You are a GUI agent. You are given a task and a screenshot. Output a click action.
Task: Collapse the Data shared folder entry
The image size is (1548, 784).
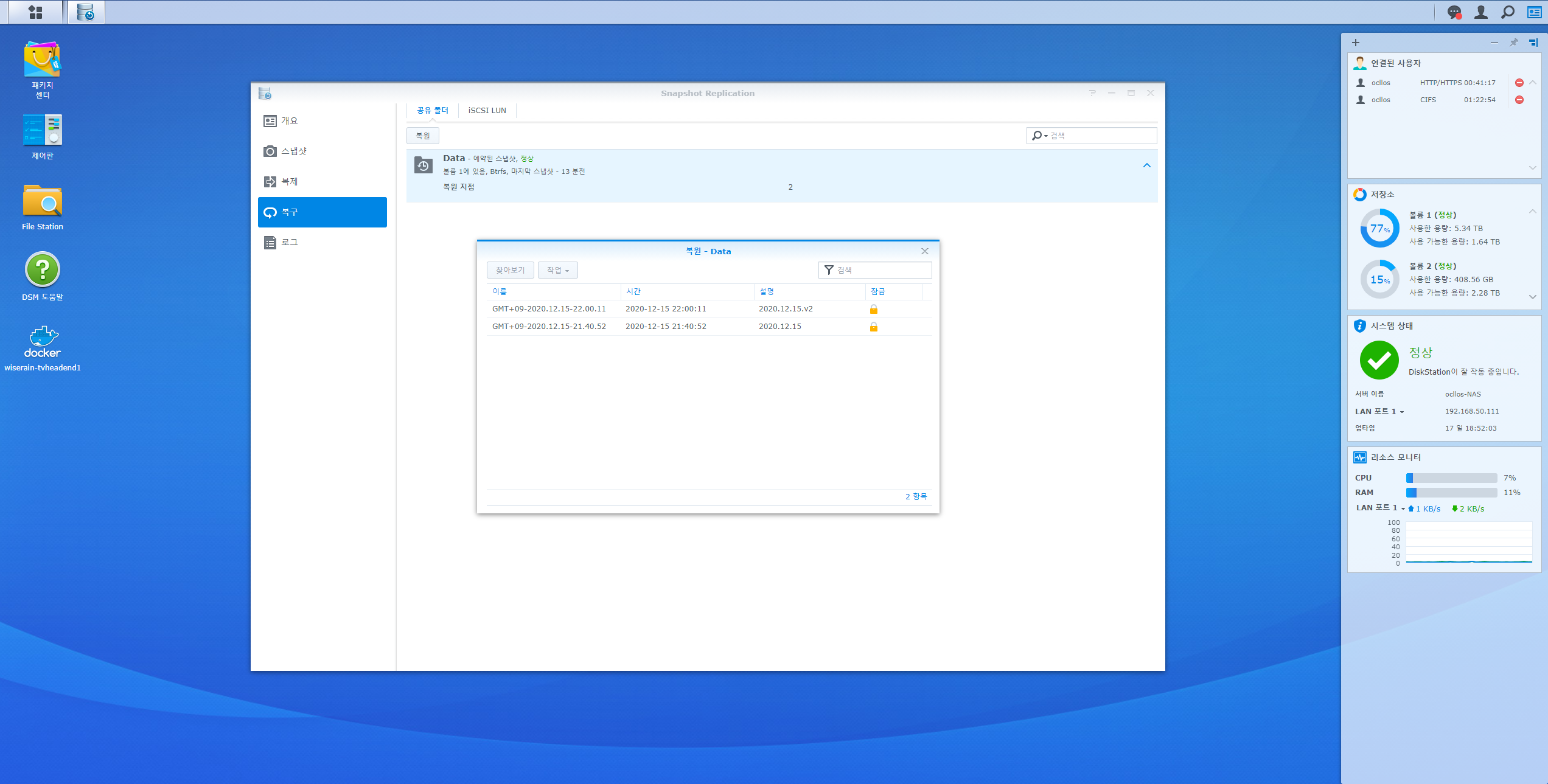(x=1146, y=165)
